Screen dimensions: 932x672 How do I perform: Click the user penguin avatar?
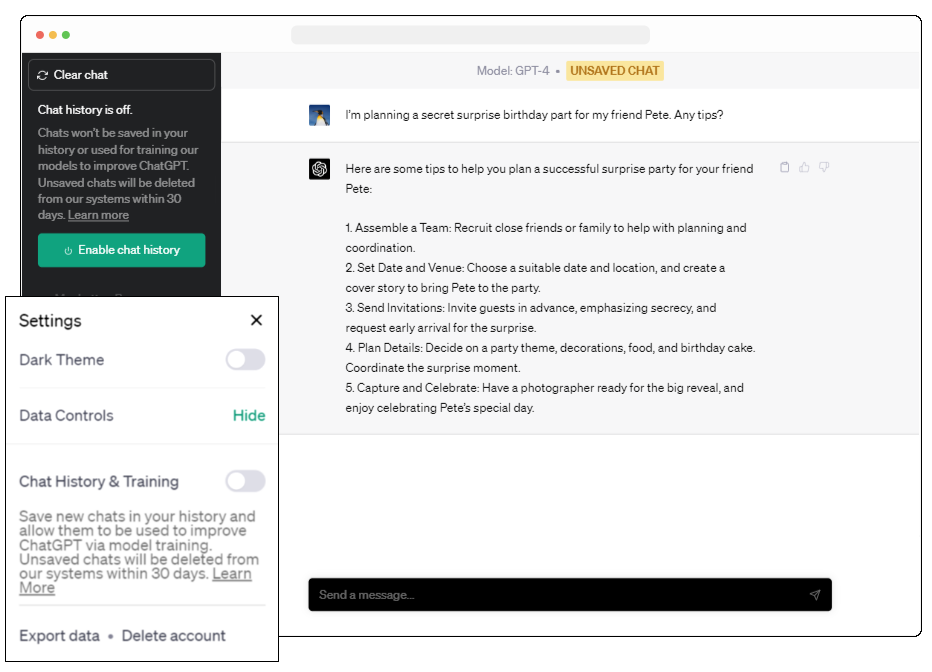click(x=319, y=115)
